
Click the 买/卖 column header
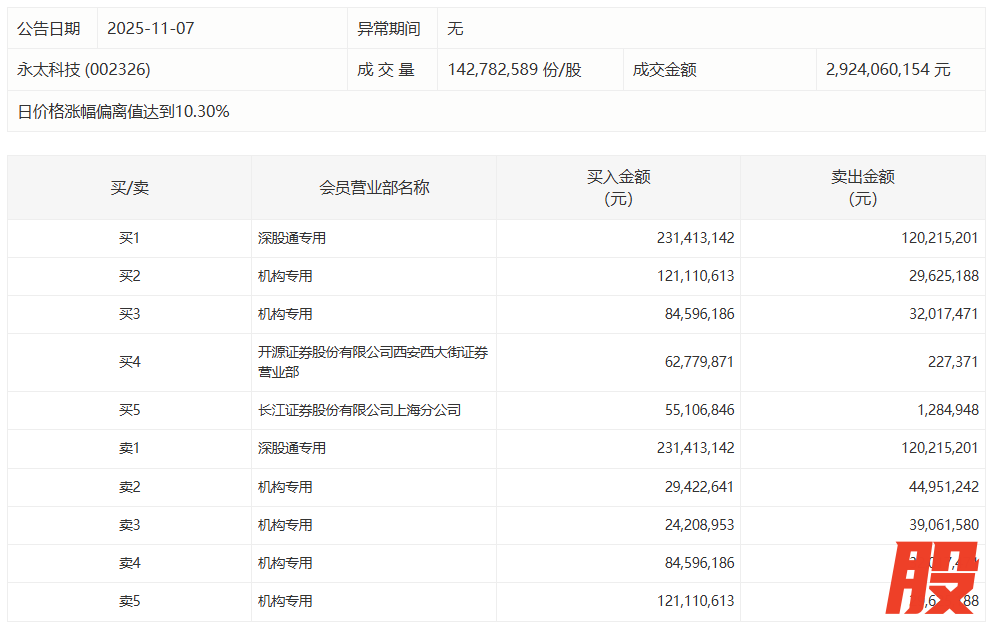129,188
